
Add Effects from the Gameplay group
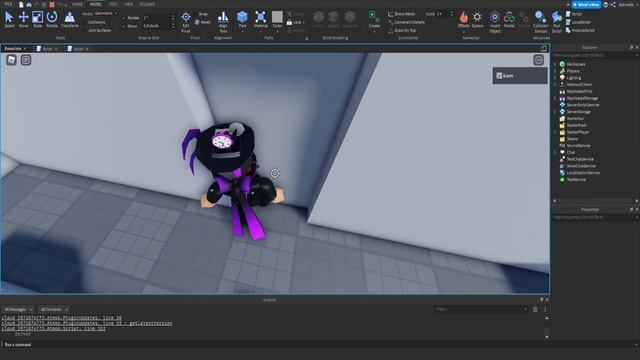464,19
